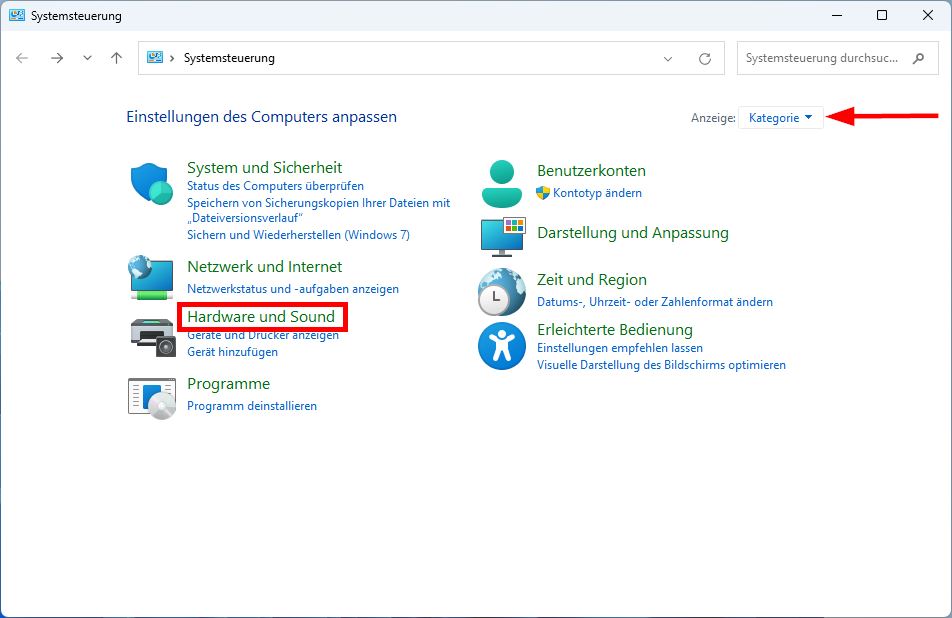Select the Erleichterte Bedienung accessibility icon

click(501, 346)
